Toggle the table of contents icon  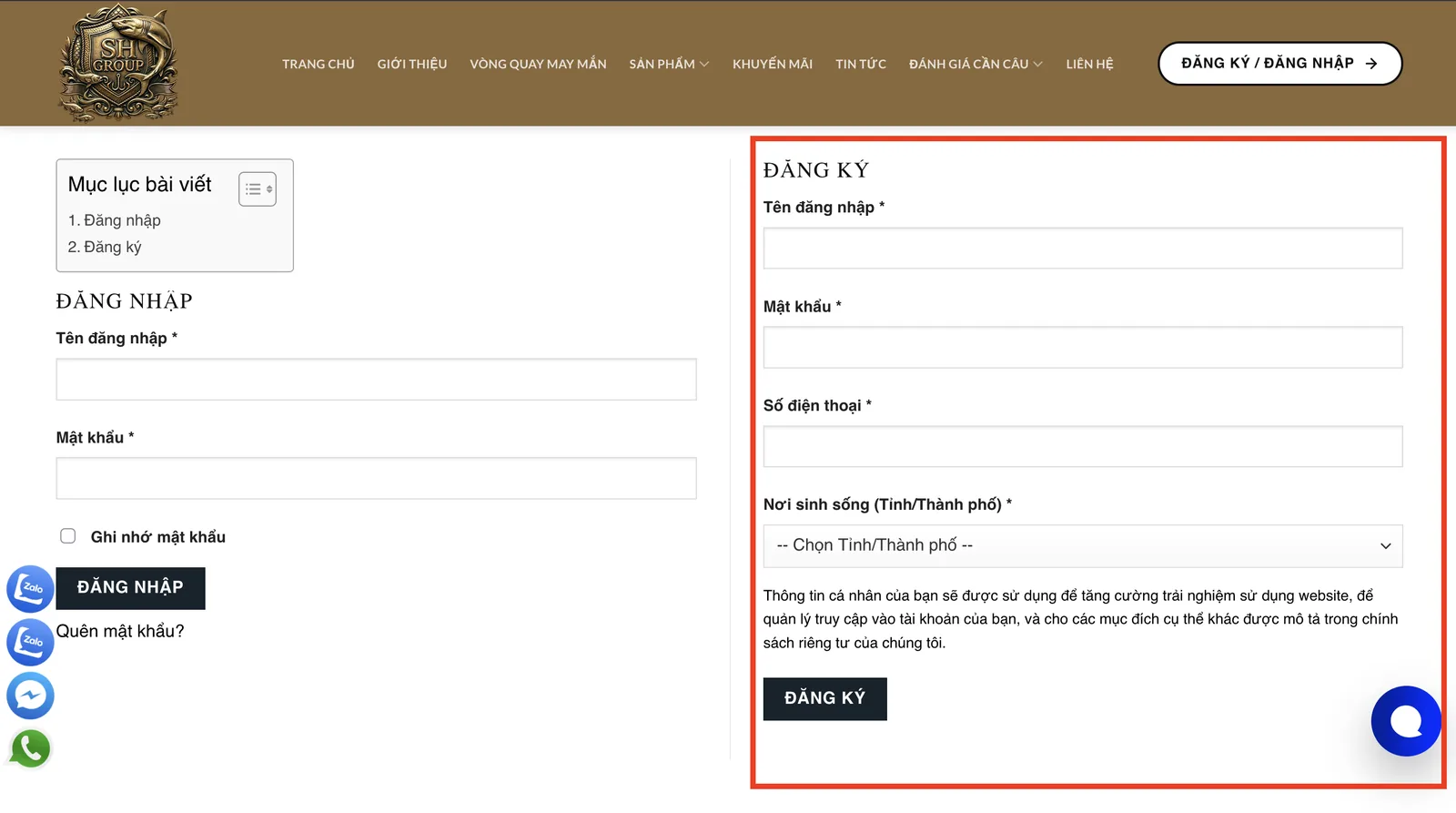(258, 189)
